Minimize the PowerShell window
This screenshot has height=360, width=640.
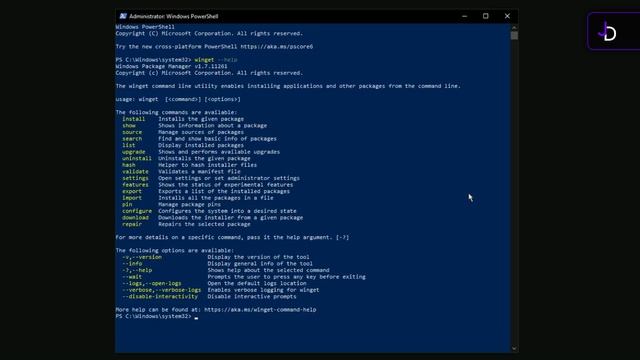[x=464, y=16]
